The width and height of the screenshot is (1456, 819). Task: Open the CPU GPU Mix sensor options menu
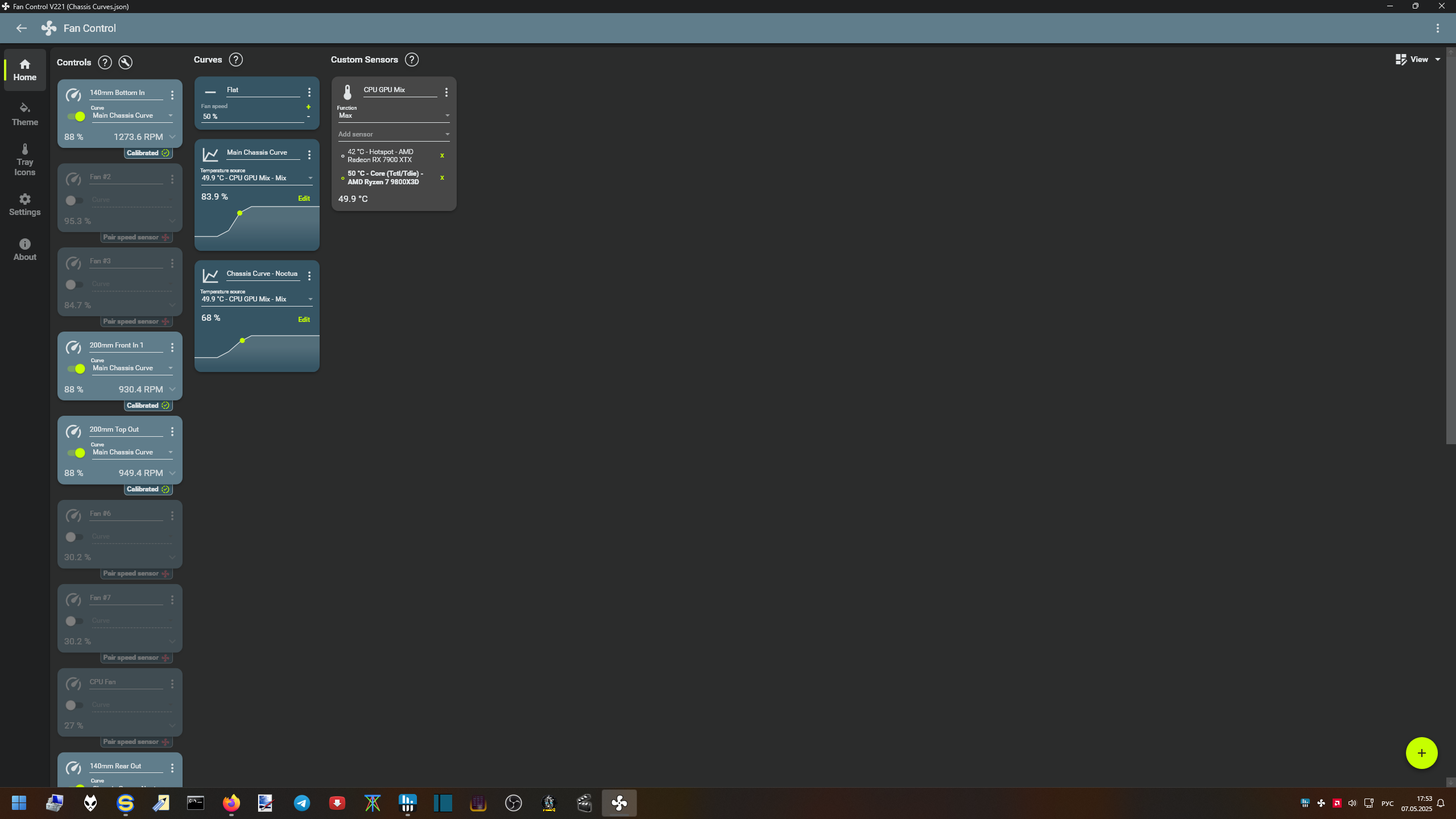point(446,92)
